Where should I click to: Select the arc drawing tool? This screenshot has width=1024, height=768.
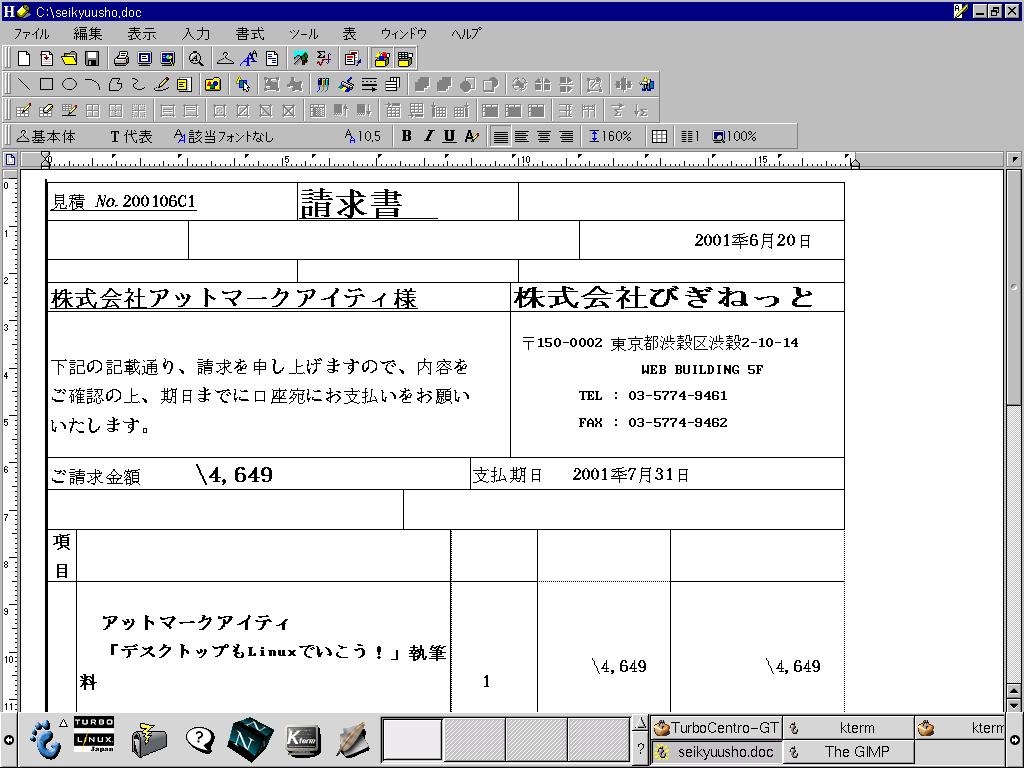click(x=92, y=84)
